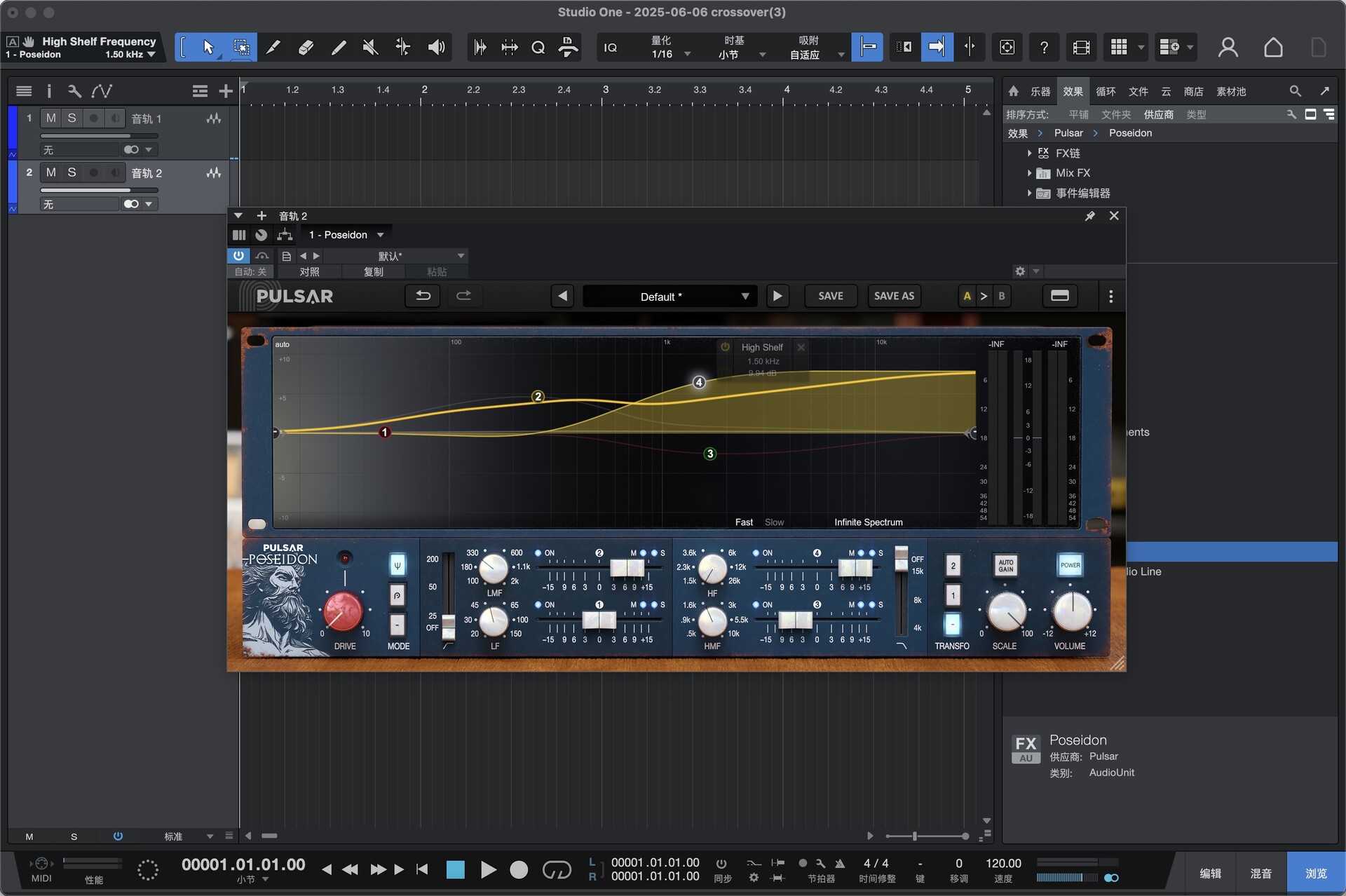
Task: Switch to 文件 browser tab
Action: (1138, 91)
